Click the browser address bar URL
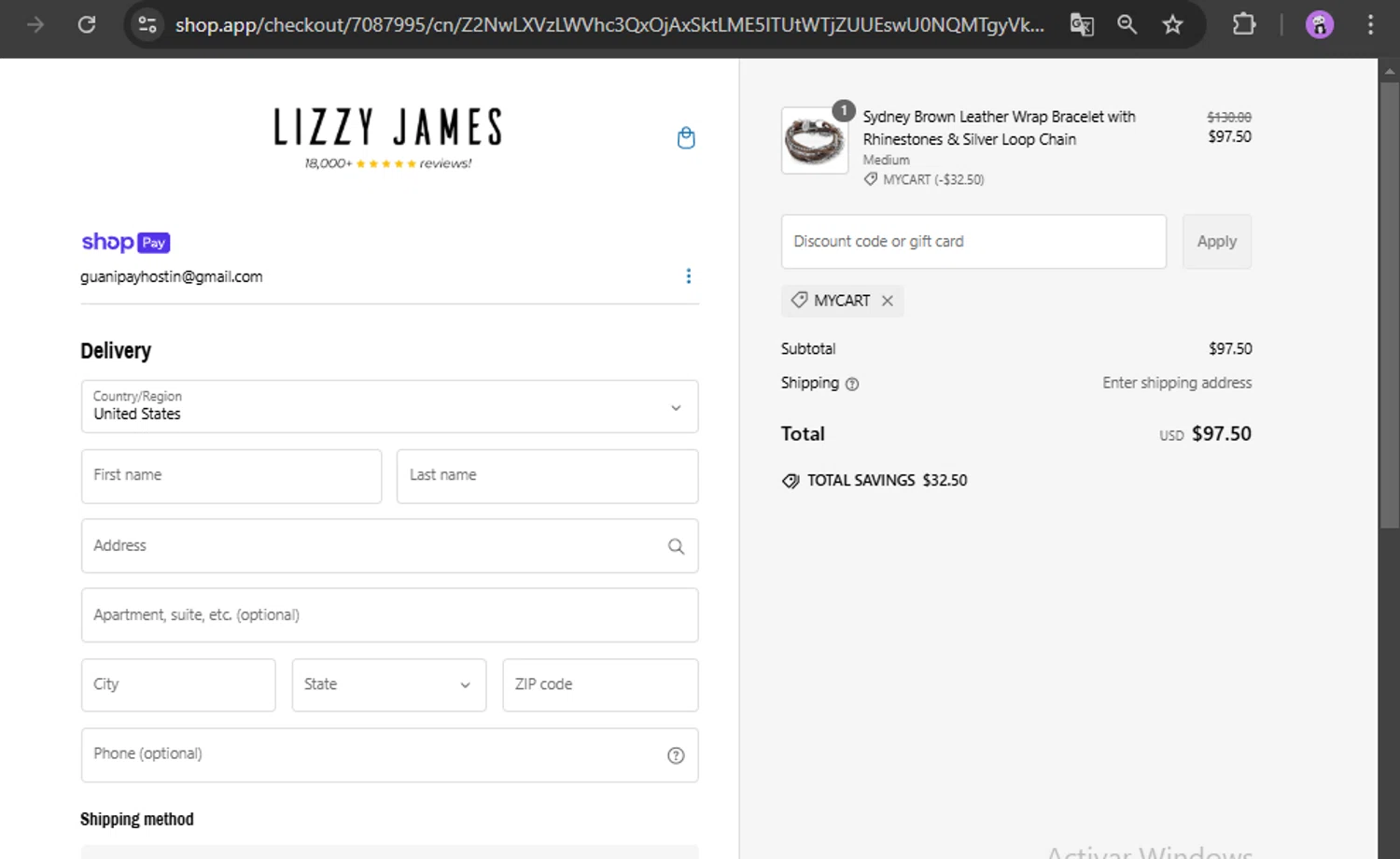Image resolution: width=1400 pixels, height=859 pixels. (x=609, y=24)
